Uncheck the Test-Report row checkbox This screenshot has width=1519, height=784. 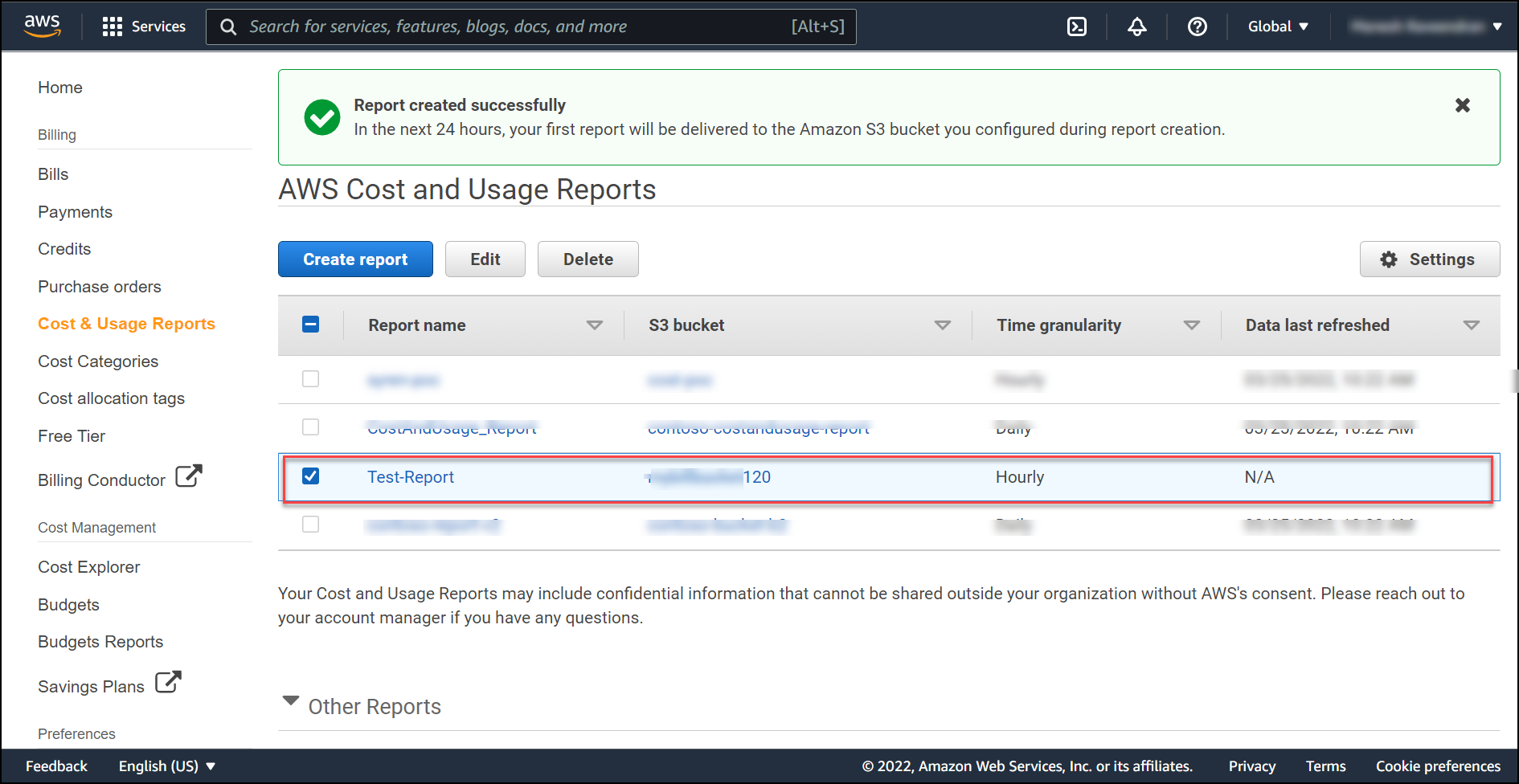point(310,476)
